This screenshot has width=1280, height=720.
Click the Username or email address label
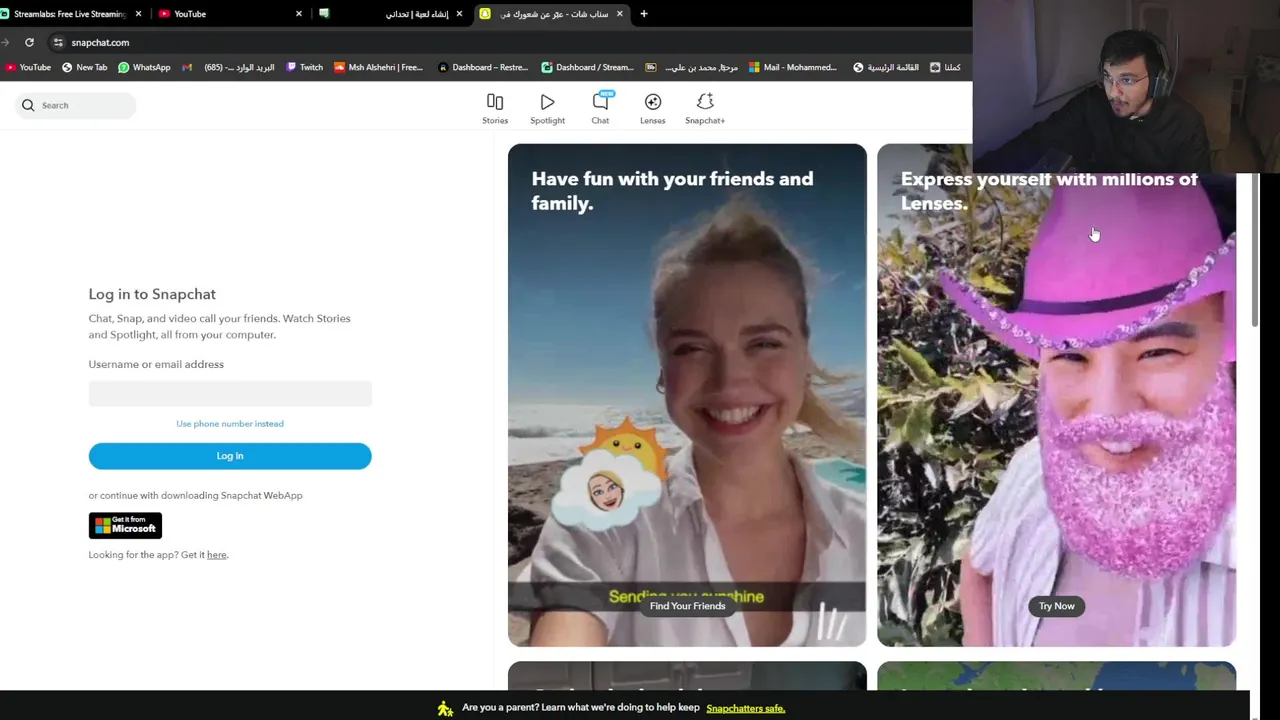coord(156,364)
